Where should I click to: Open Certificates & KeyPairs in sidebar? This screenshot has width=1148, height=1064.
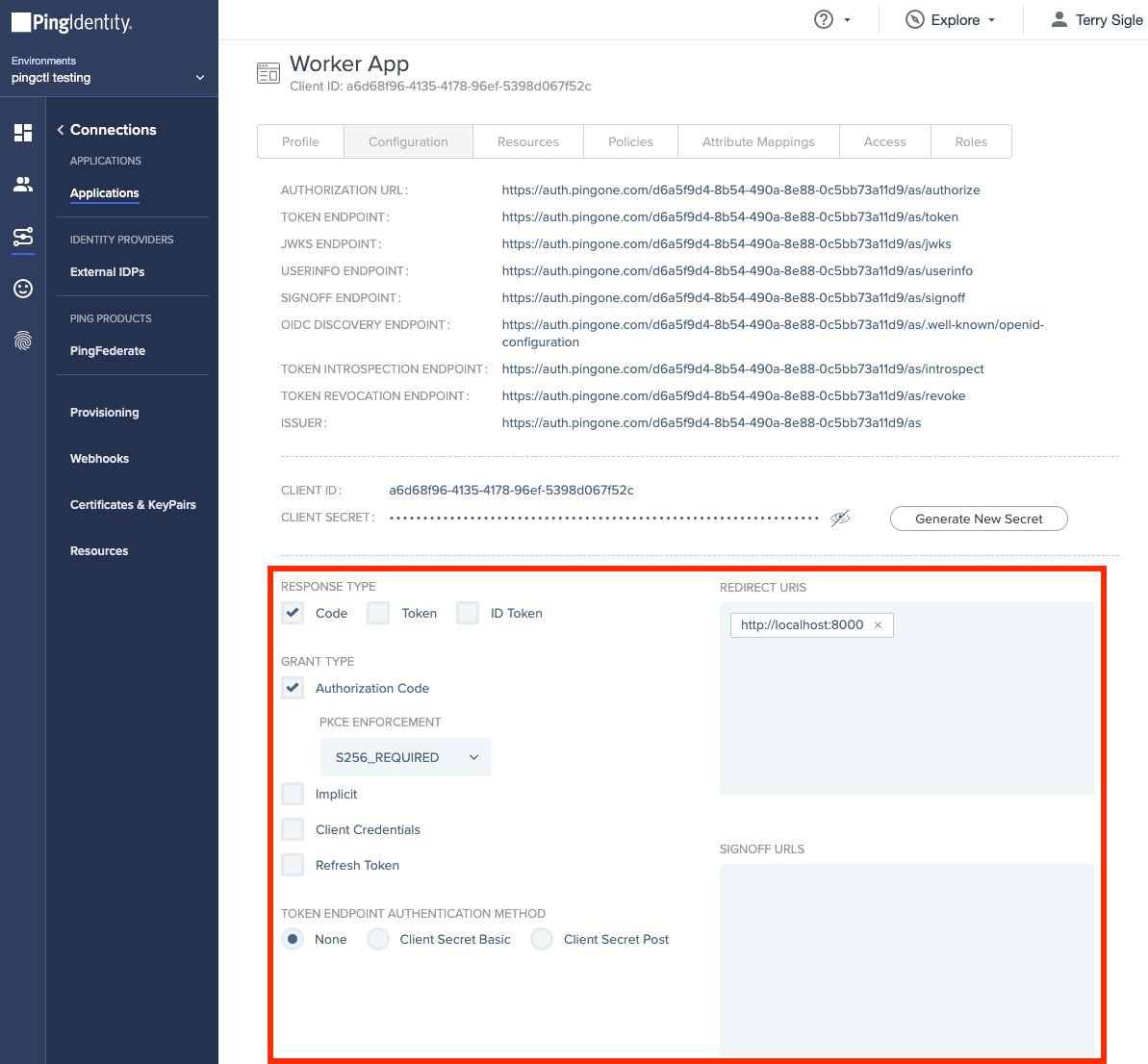click(x=133, y=504)
